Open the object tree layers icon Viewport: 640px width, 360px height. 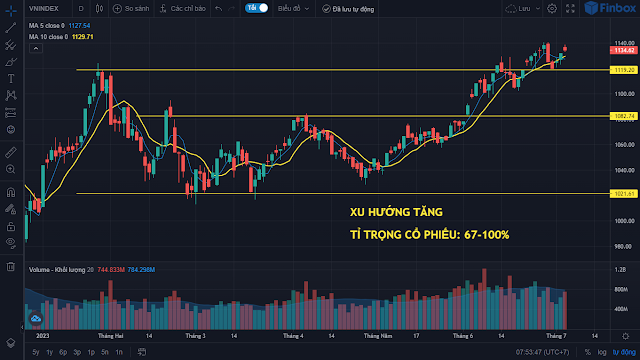click(11, 343)
